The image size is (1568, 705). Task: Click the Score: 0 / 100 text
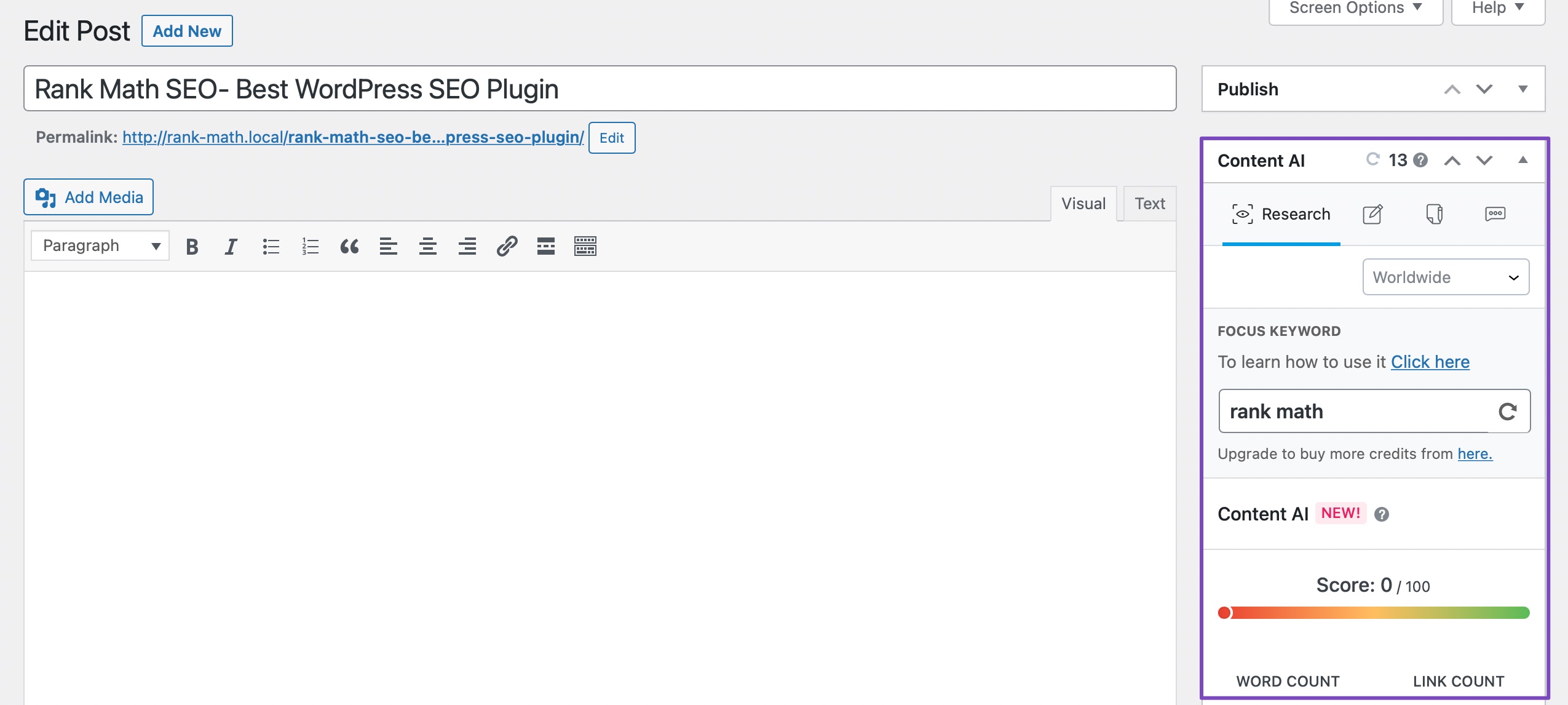[1373, 585]
